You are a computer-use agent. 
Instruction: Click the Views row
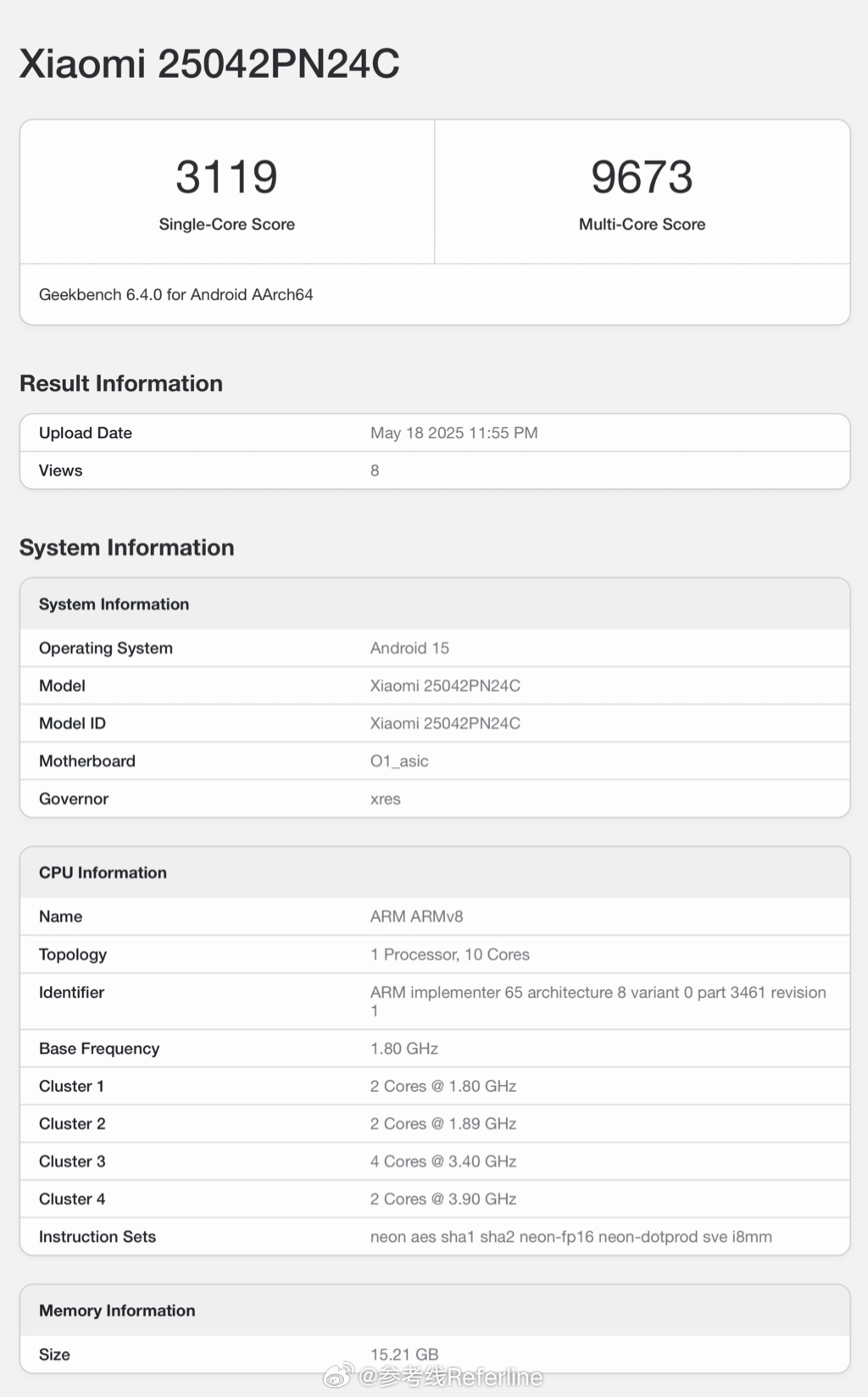tap(434, 470)
